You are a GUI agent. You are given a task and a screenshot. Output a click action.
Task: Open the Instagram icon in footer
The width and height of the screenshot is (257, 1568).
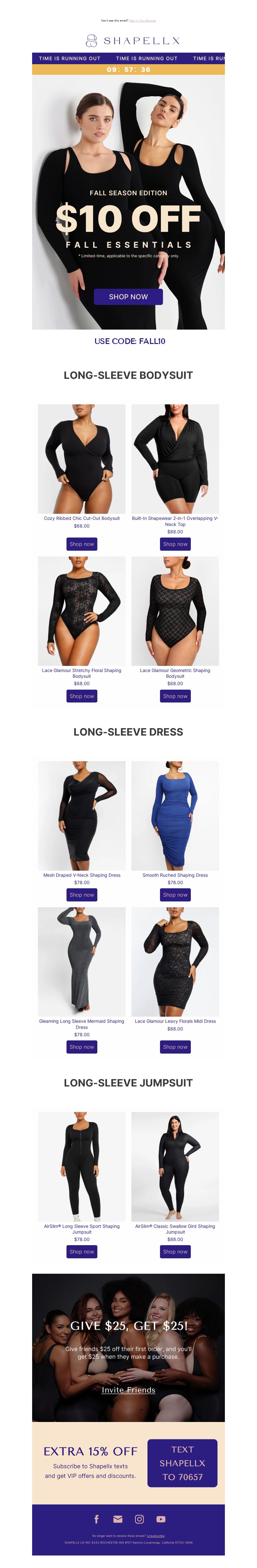[x=139, y=1519]
